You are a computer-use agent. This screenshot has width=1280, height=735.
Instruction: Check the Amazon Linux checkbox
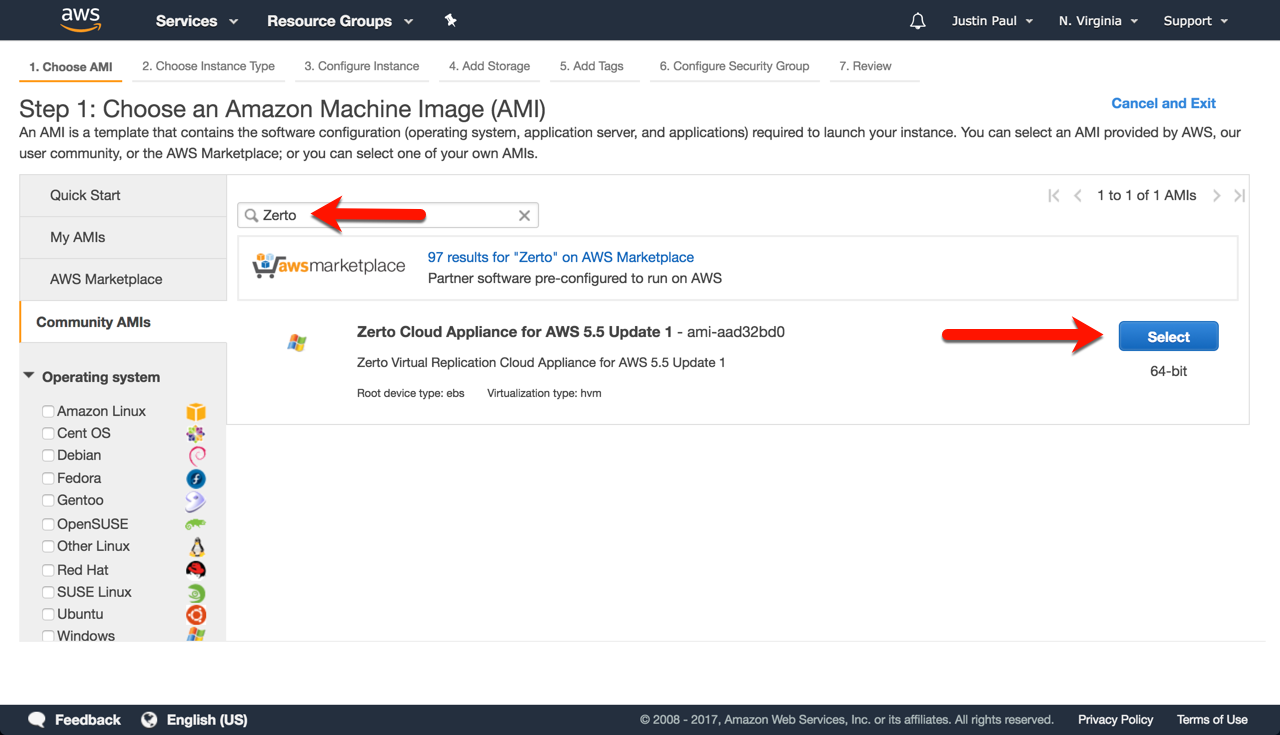tap(48, 411)
